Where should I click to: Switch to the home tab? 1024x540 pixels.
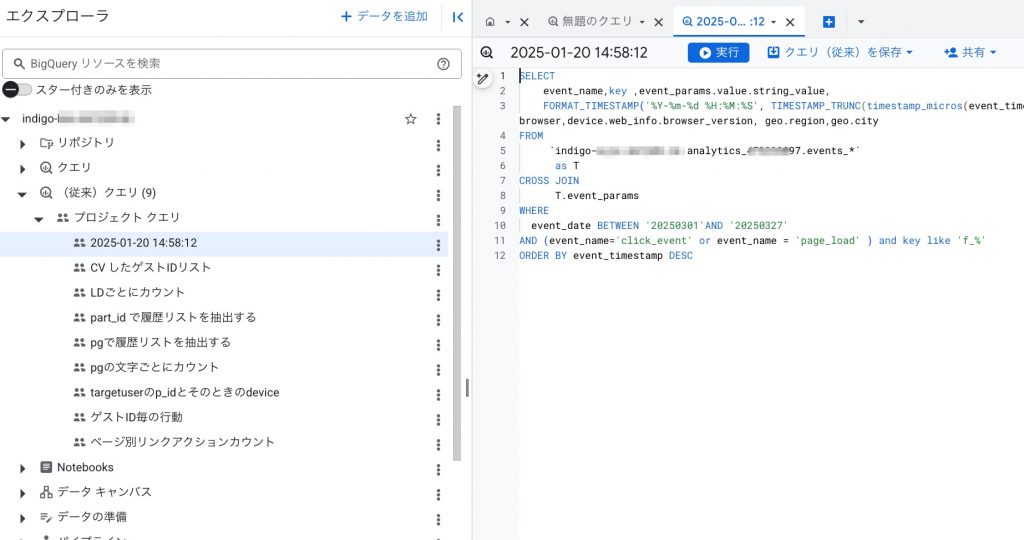(x=490, y=22)
